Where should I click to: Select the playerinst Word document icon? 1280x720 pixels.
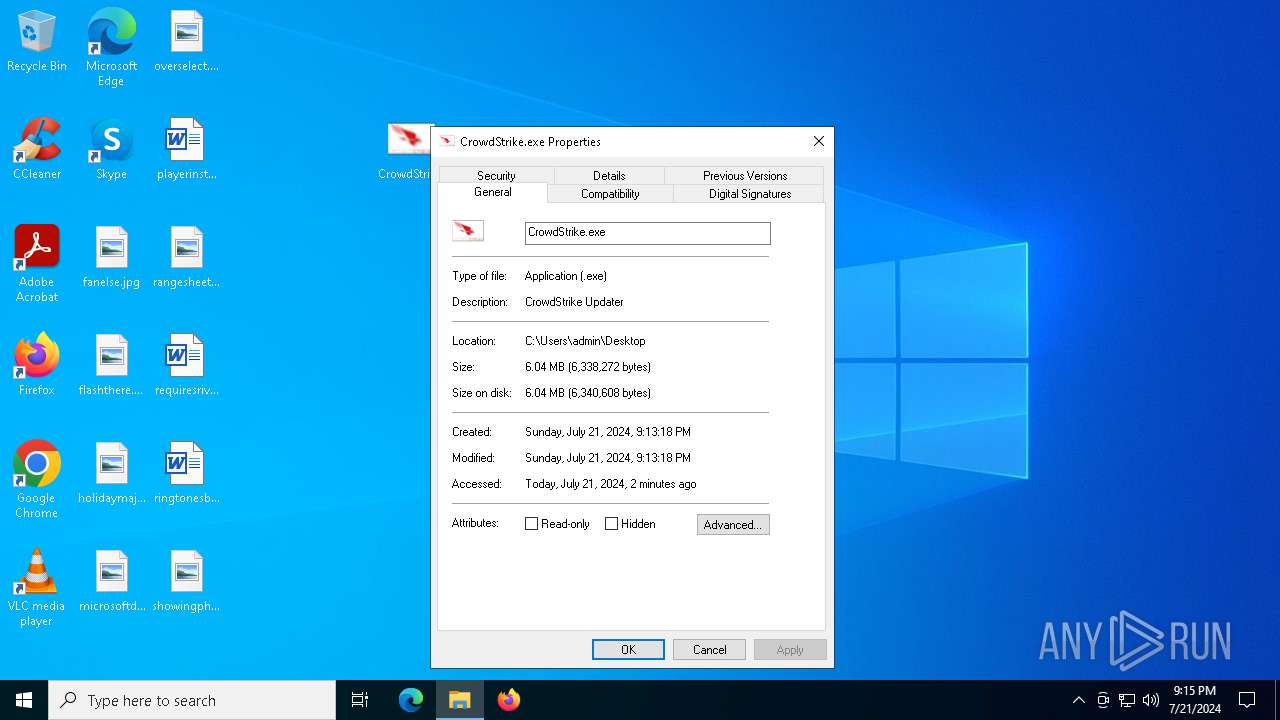coord(186,149)
